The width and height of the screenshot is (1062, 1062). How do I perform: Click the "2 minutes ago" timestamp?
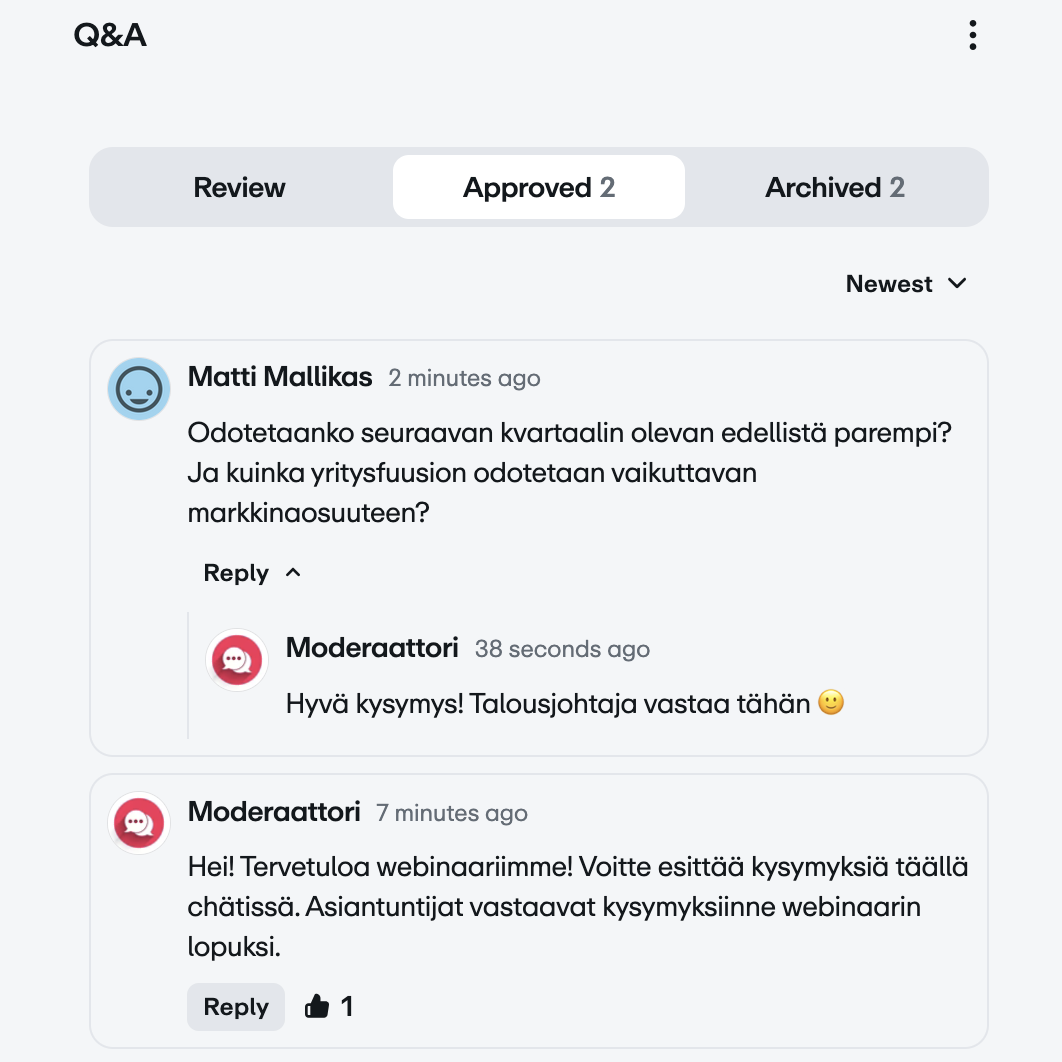[464, 379]
